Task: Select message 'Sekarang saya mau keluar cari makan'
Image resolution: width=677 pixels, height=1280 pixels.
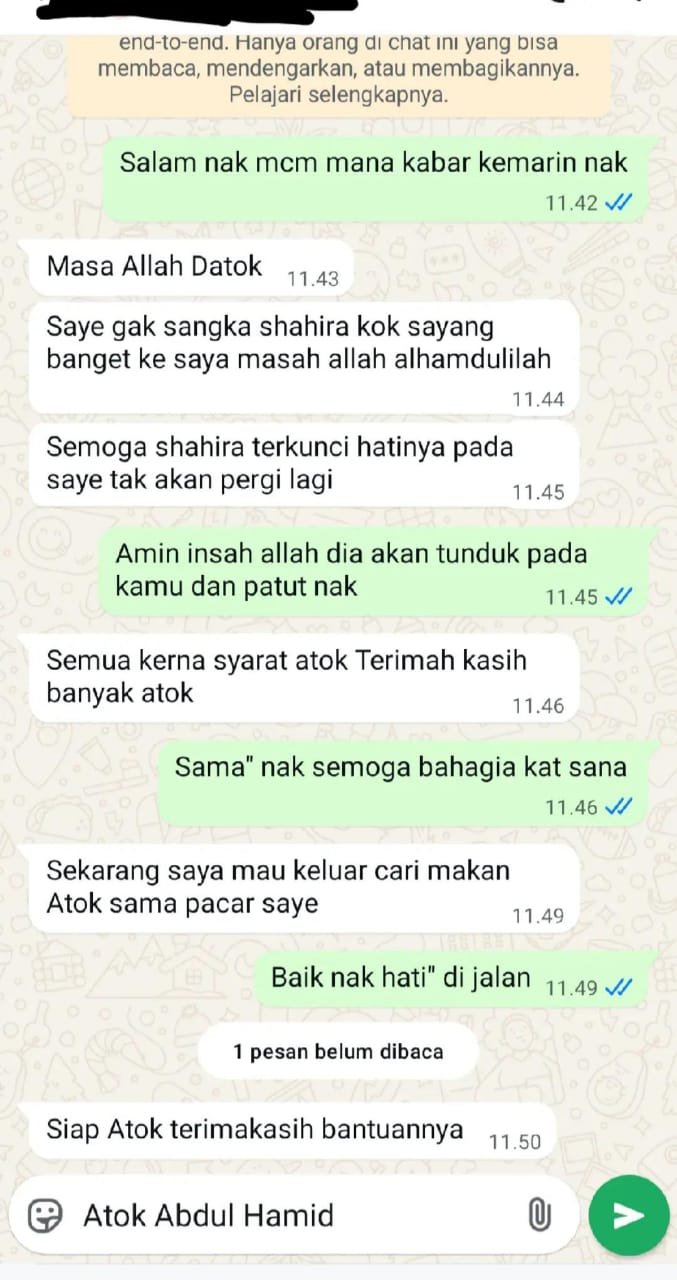Action: [x=304, y=888]
